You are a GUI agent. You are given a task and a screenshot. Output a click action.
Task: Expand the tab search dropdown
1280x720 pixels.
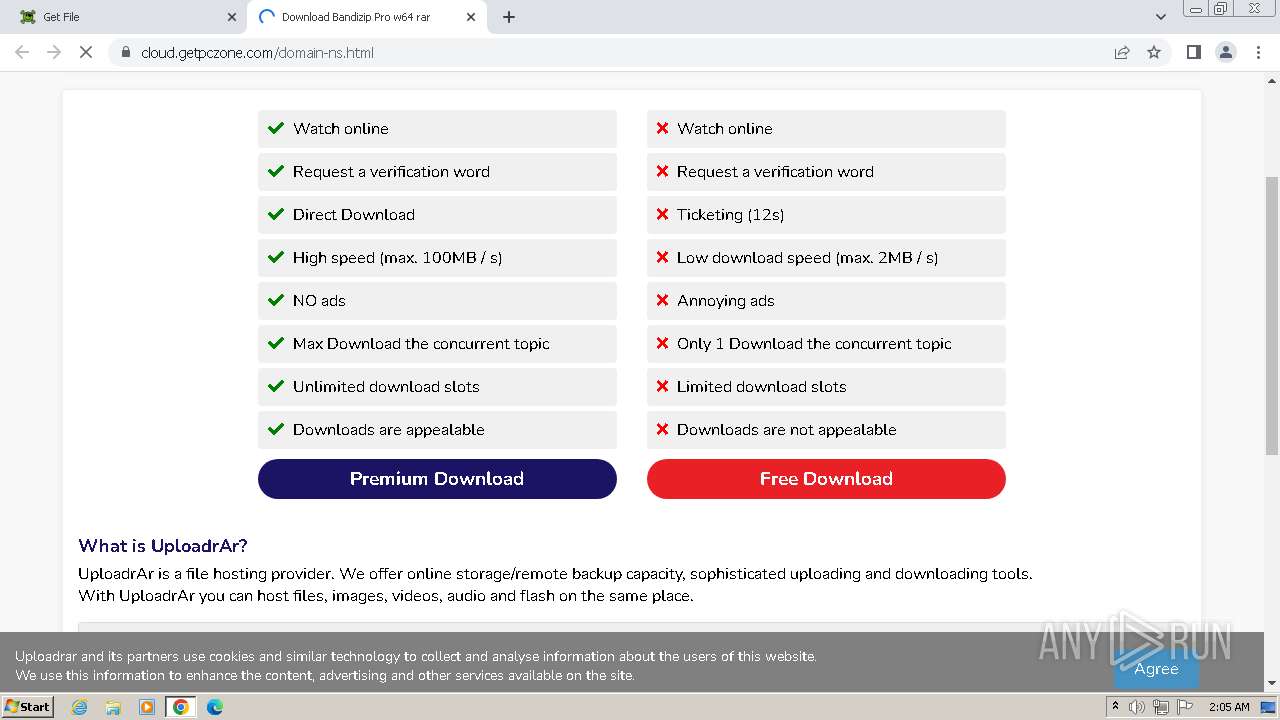pyautogui.click(x=1160, y=17)
